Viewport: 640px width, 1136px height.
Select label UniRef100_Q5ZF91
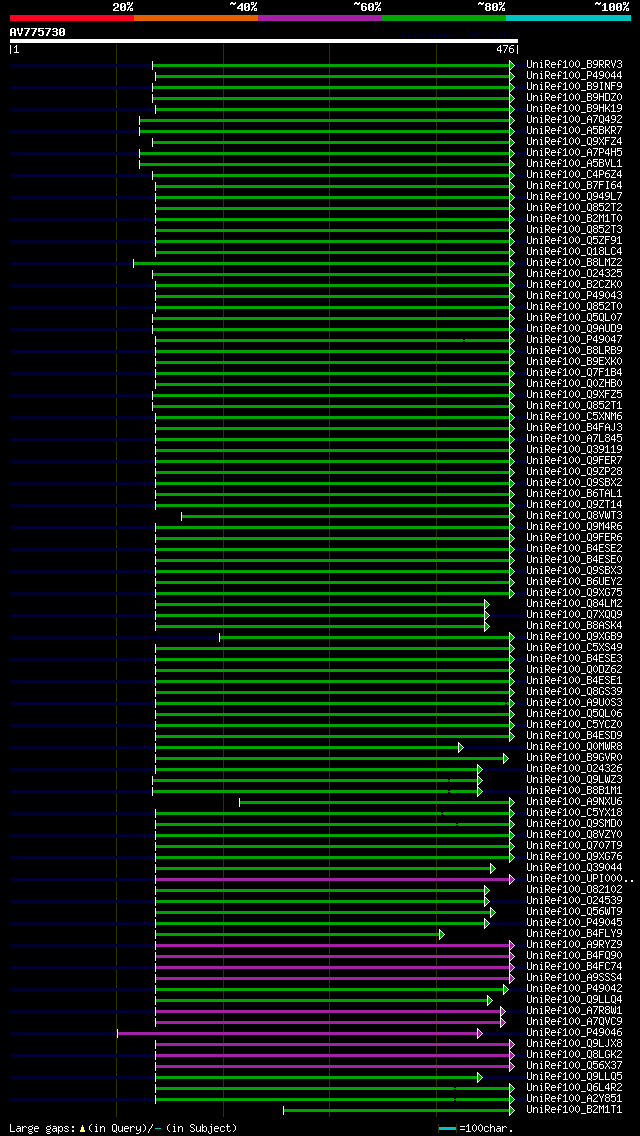pos(574,241)
